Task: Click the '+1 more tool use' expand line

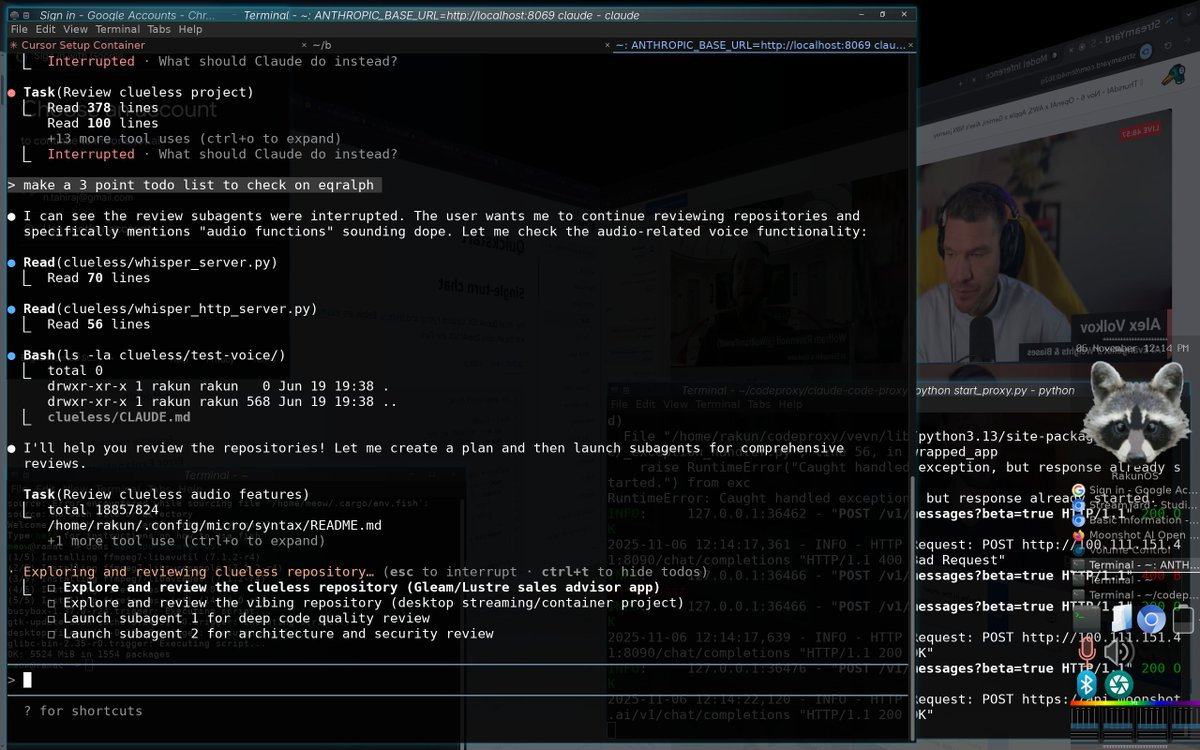Action: point(186,541)
